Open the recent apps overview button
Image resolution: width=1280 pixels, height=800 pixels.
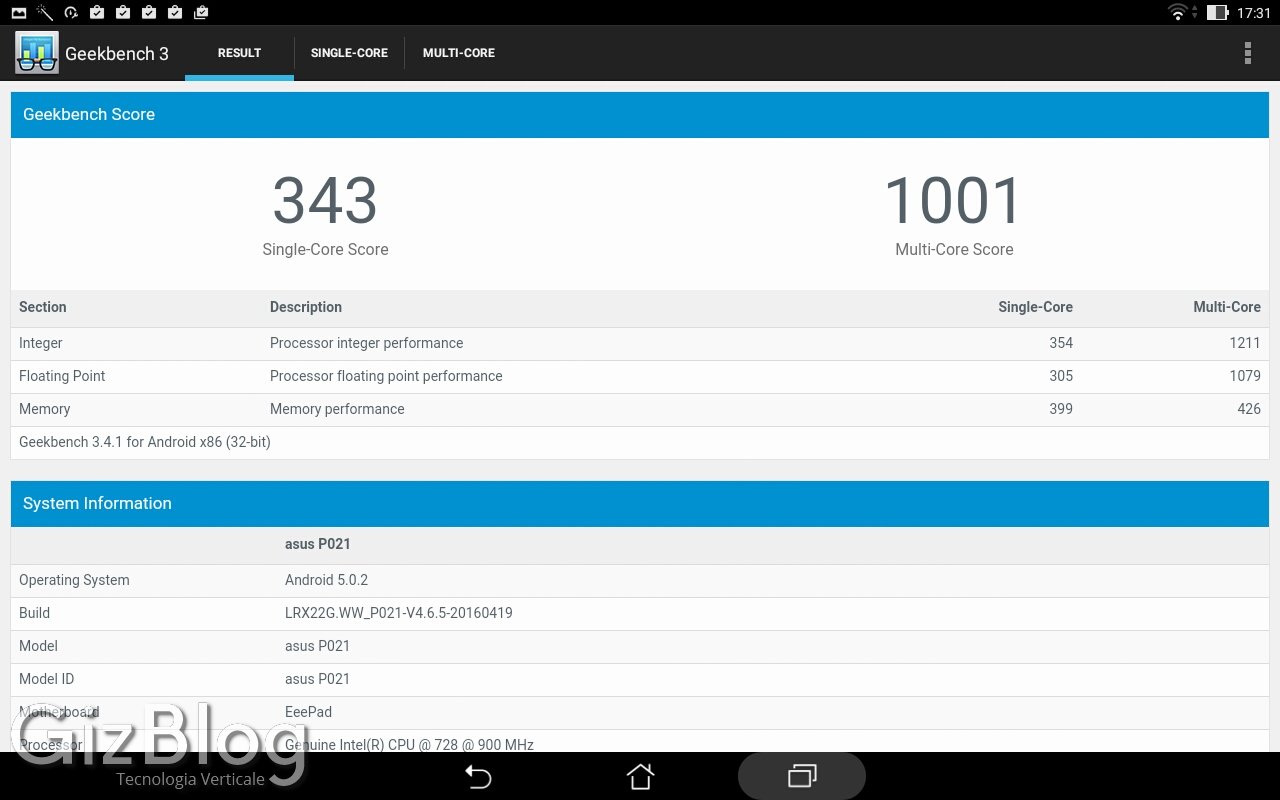click(802, 776)
